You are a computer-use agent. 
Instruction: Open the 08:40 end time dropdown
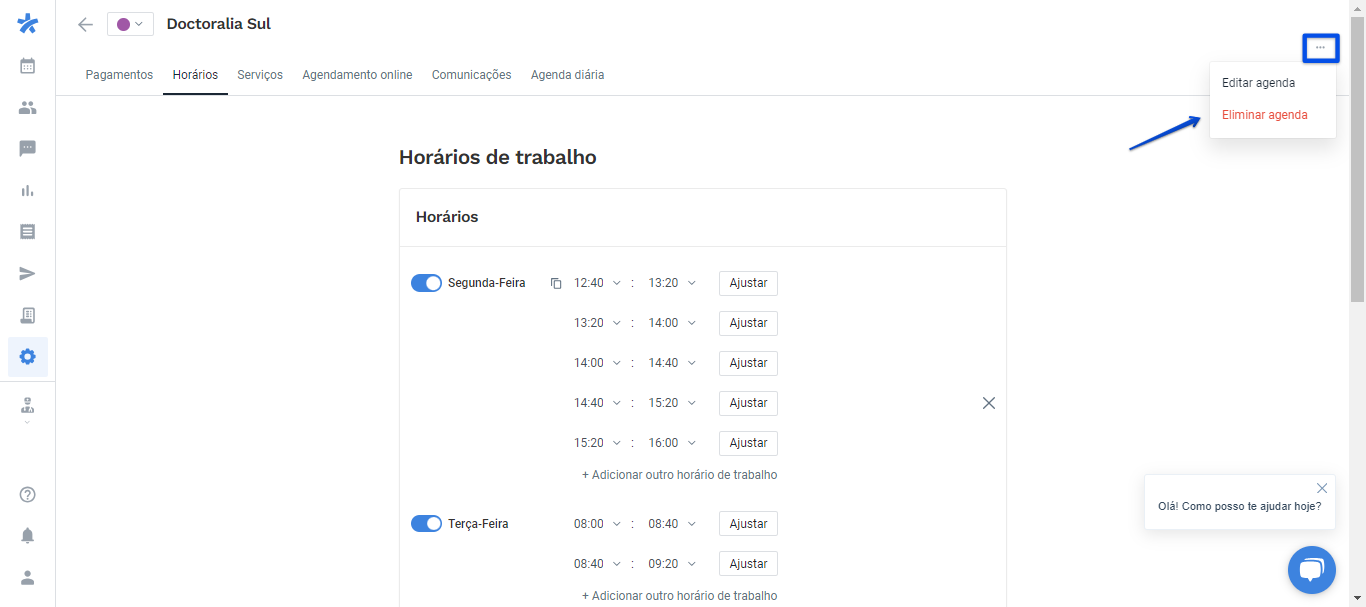tap(672, 524)
